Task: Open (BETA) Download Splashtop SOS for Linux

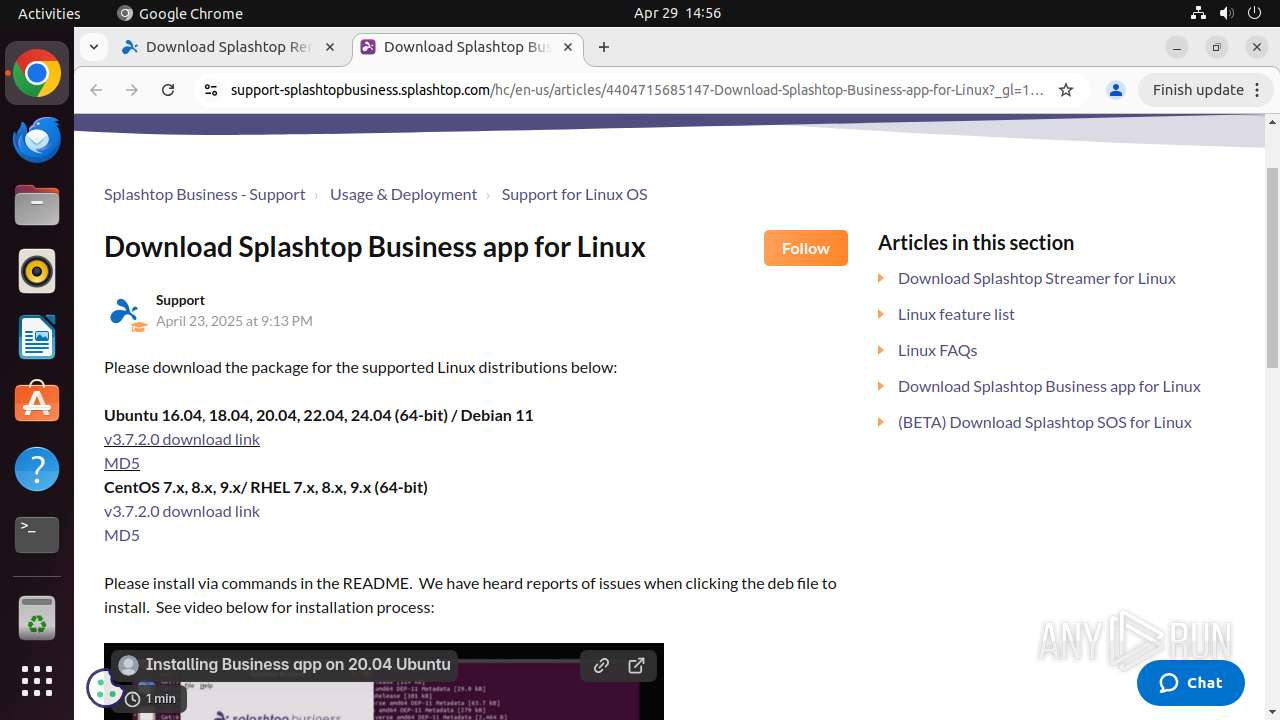Action: click(x=1045, y=422)
